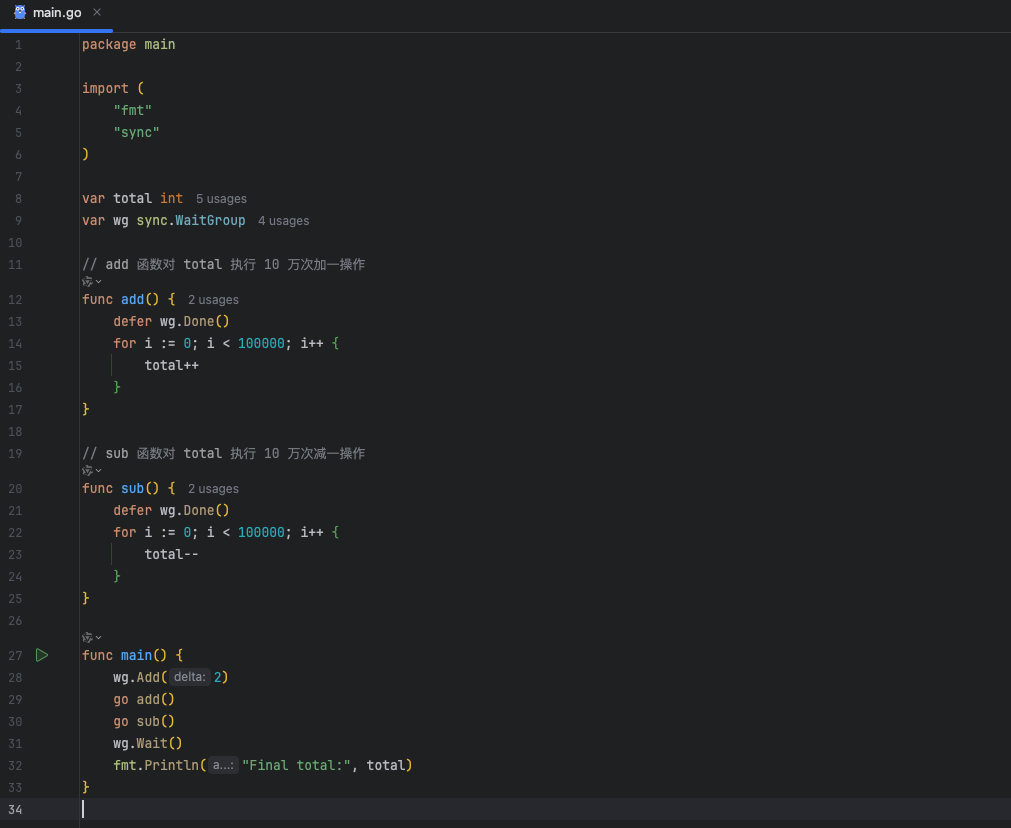Select the main.go editor tab

[x=57, y=13]
